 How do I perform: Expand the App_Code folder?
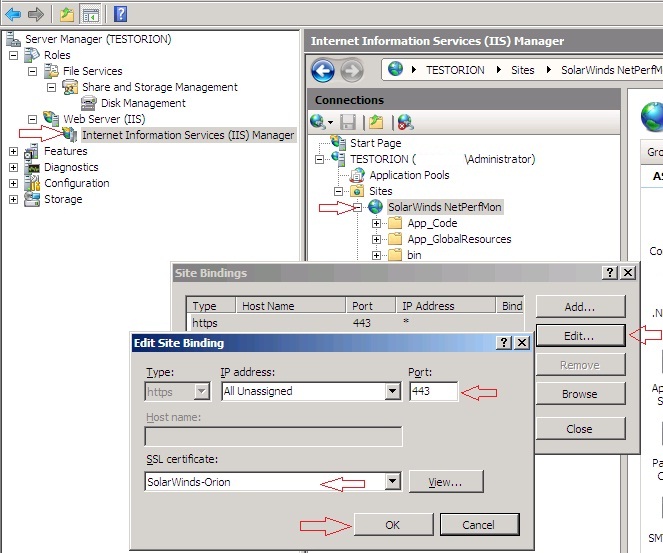point(376,223)
